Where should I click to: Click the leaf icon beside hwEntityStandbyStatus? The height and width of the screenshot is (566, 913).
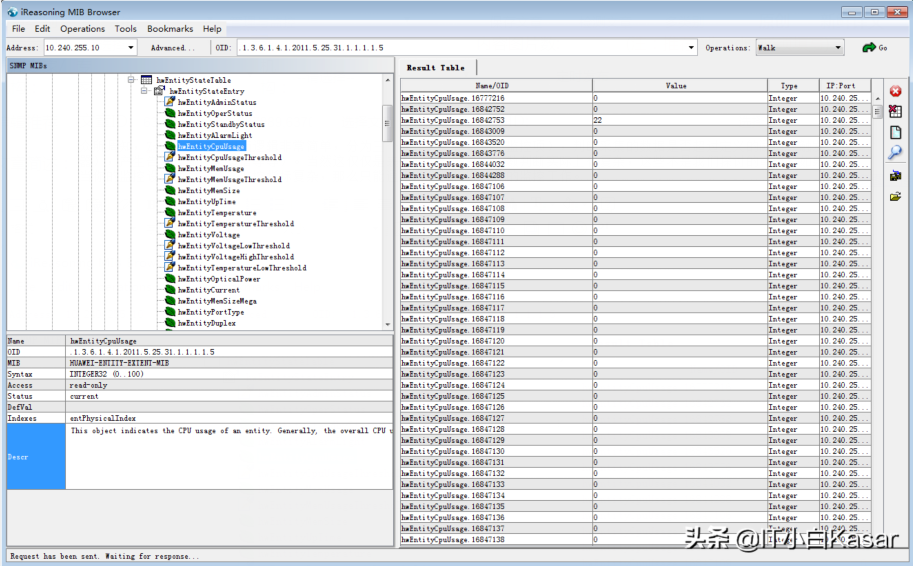tap(169, 124)
